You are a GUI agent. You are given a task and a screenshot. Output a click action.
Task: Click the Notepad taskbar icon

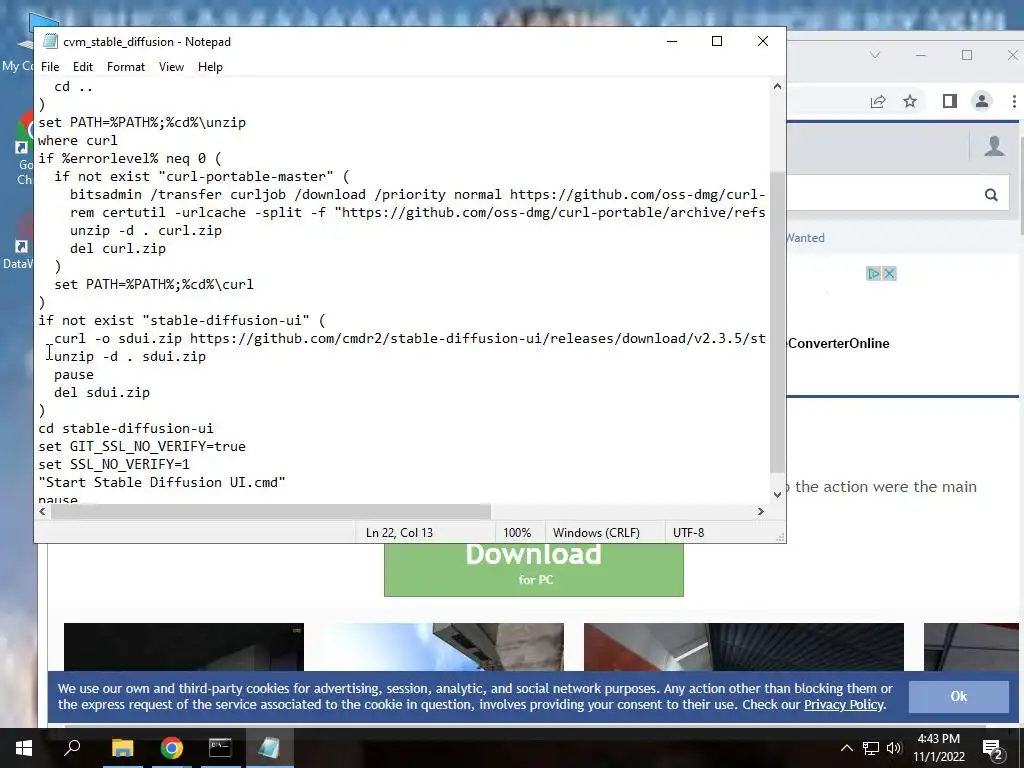269,748
